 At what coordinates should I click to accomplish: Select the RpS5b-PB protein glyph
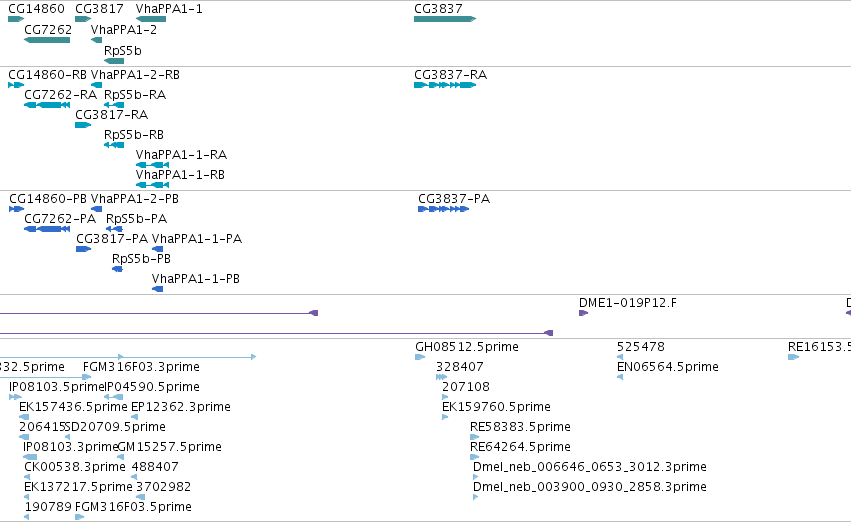[117, 269]
